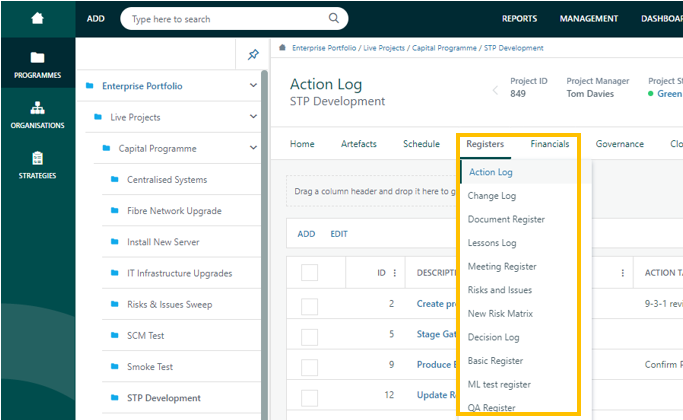Image resolution: width=683 pixels, height=420 pixels.
Task: Open action 'Stage Gat...' link in row 5
Action: pos(436,334)
